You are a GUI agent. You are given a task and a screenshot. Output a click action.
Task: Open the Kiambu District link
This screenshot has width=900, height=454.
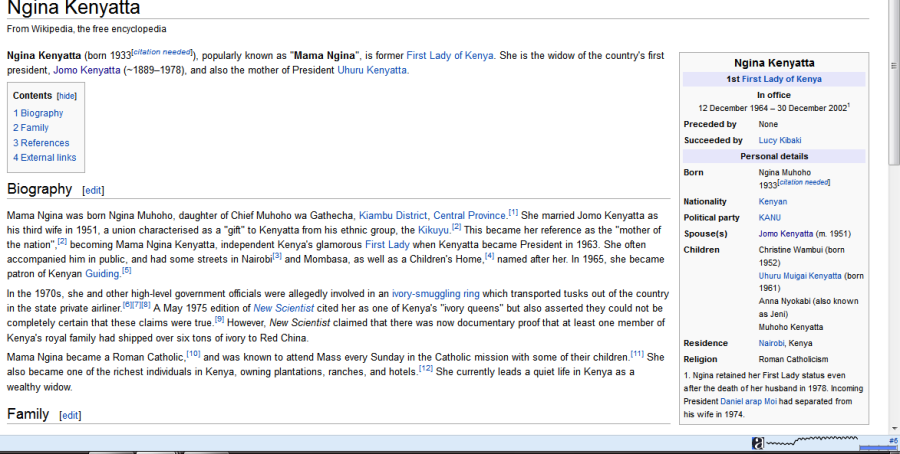tap(393, 216)
